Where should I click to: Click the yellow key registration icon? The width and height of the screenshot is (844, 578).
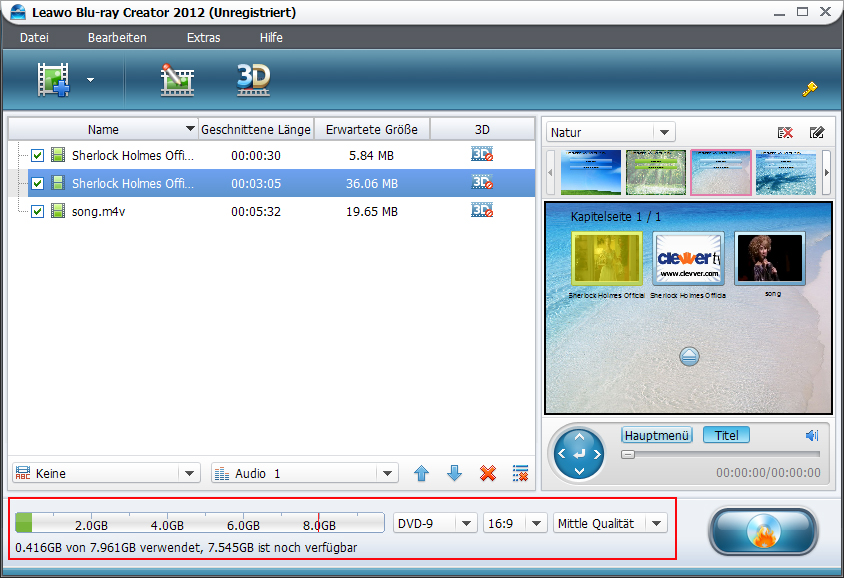[x=810, y=89]
